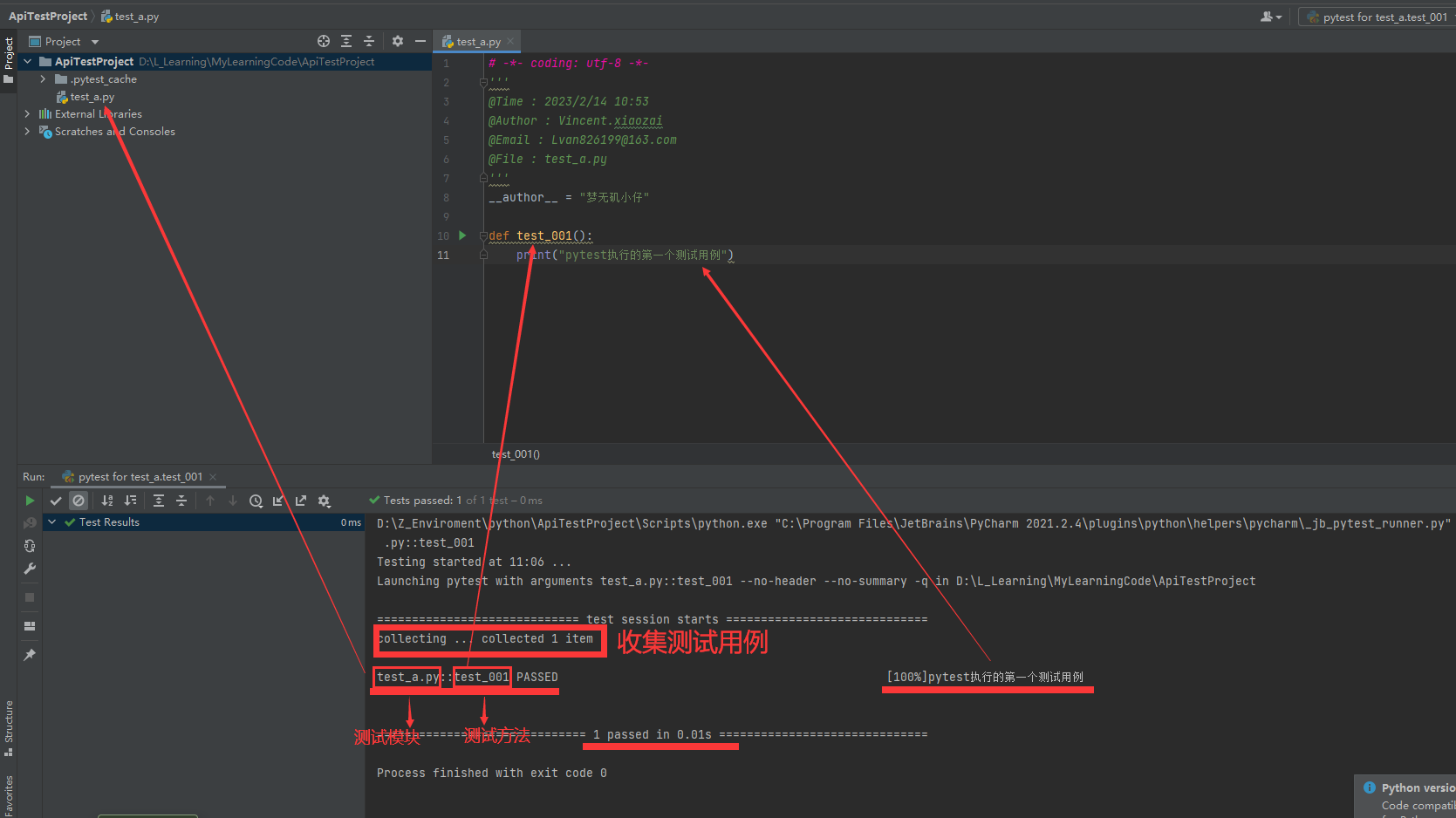The image size is (1456, 818).
Task: Expand External Libraries node
Action: [27, 113]
